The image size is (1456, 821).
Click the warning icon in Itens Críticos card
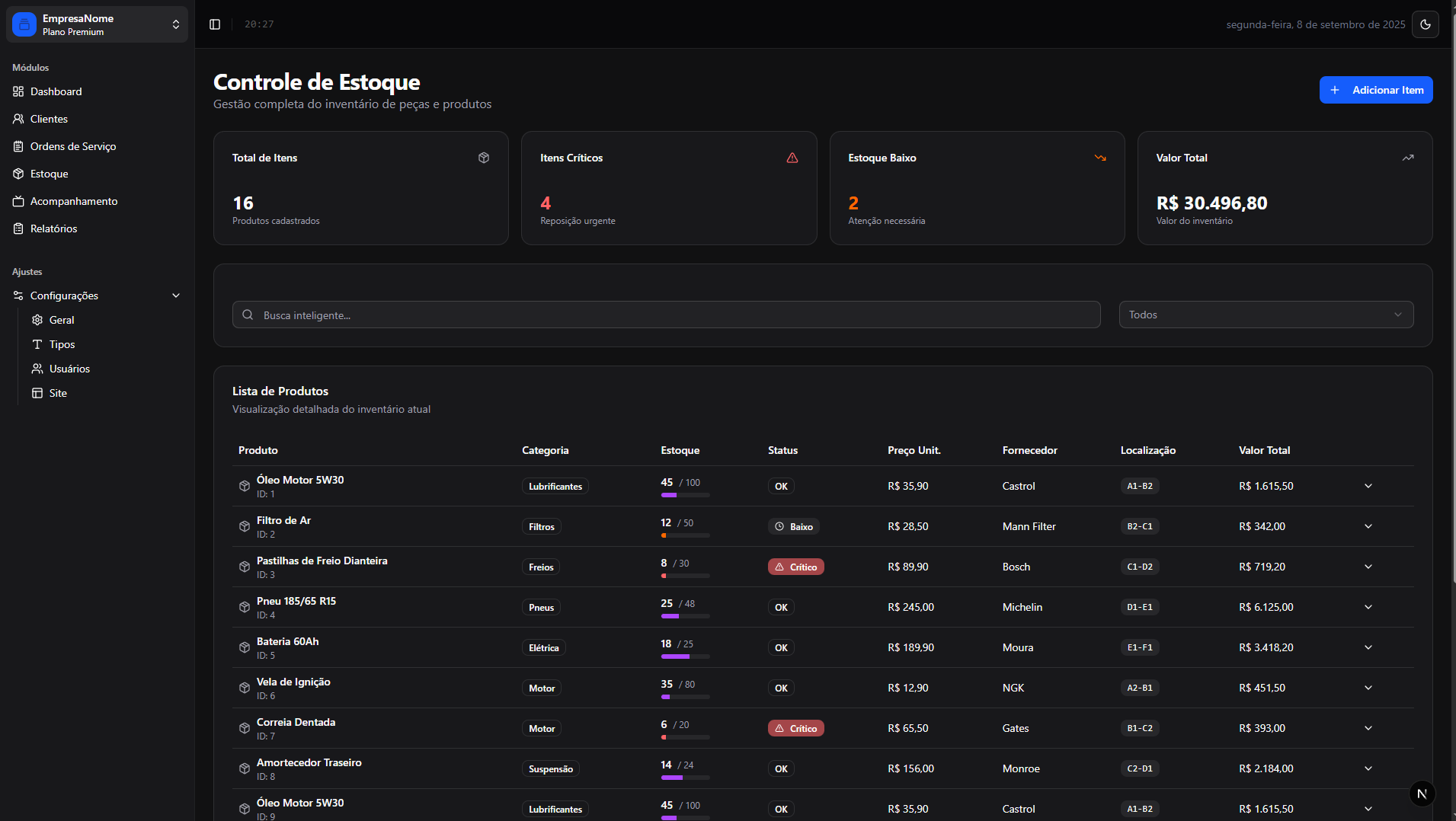792,158
